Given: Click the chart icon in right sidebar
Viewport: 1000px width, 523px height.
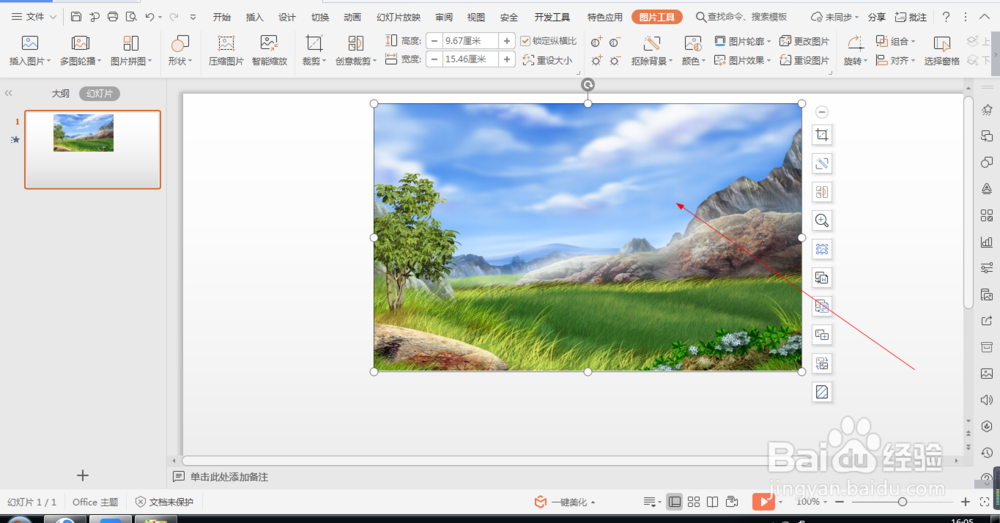Looking at the screenshot, I should point(987,242).
